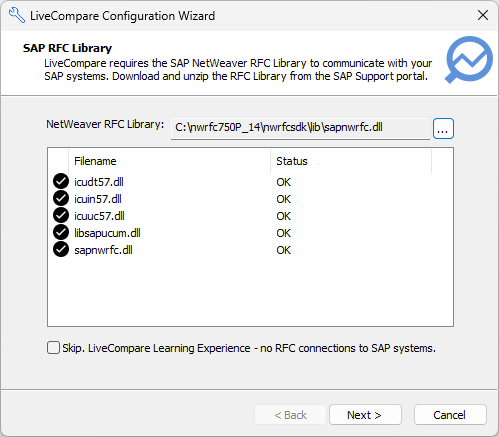499x437 pixels.
Task: Close the LiveCompare Configuration Wizard window
Action: (x=483, y=15)
